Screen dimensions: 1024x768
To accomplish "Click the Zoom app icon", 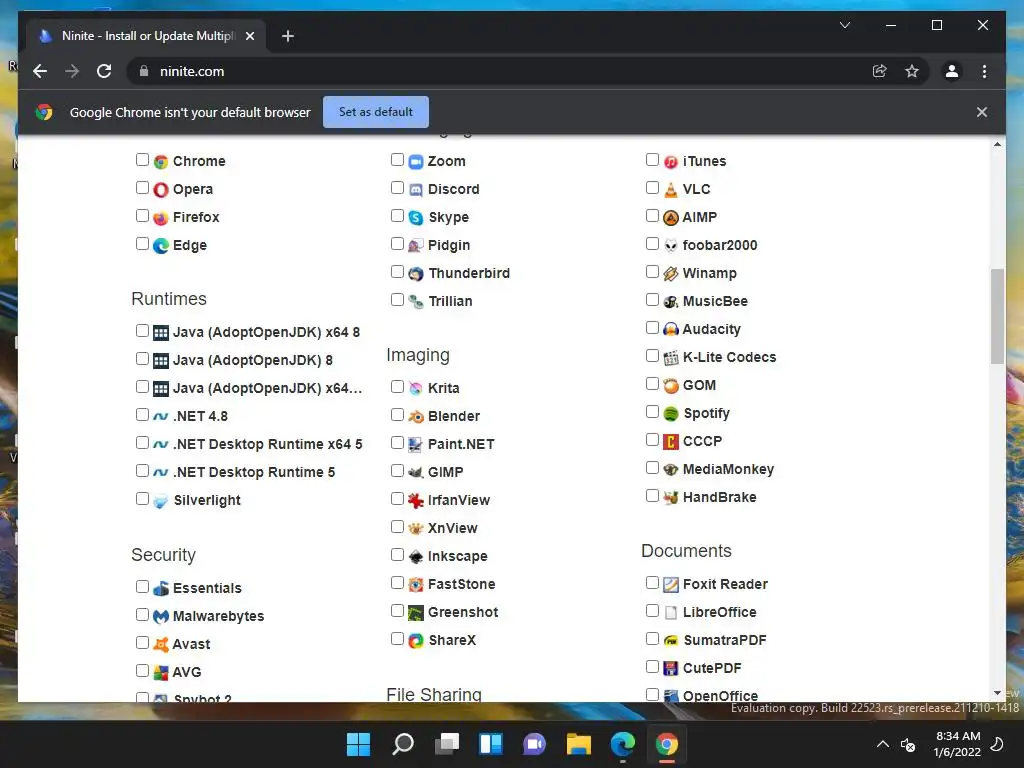I will (x=415, y=161).
